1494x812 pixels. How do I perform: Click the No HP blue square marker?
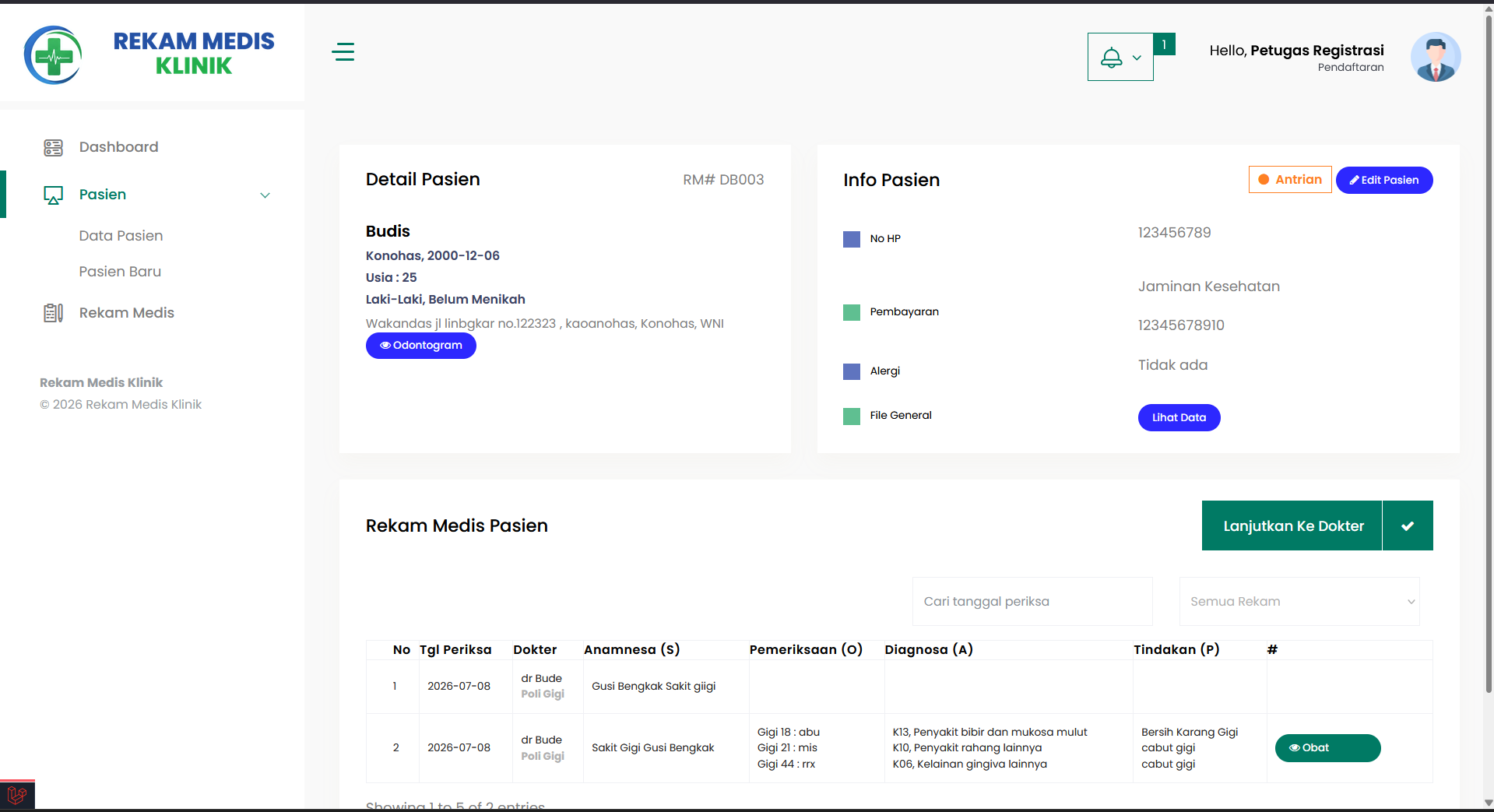coord(852,239)
